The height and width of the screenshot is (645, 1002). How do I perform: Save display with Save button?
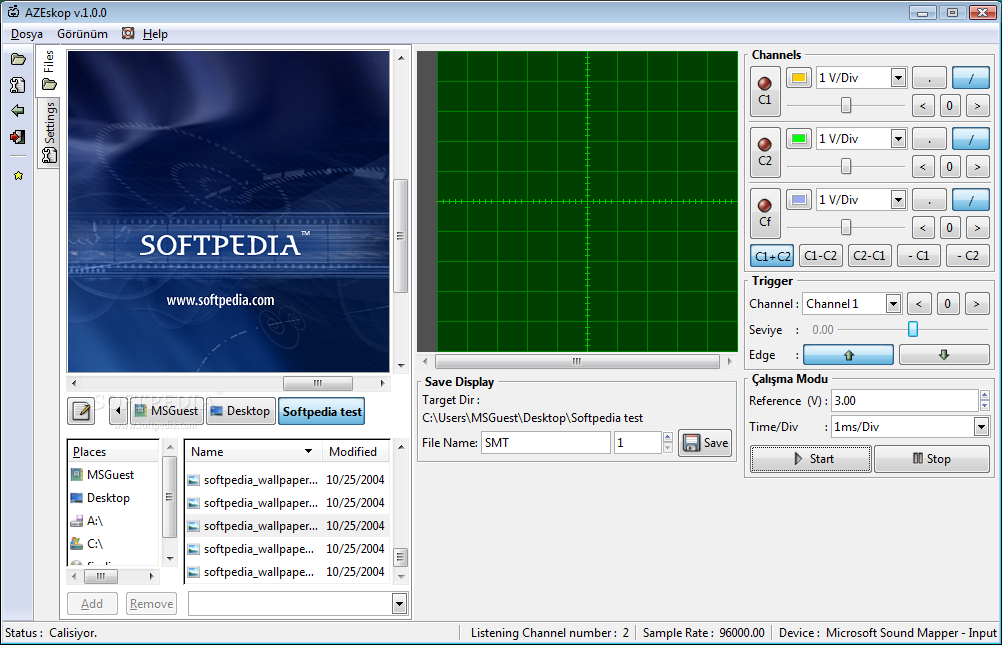coord(705,442)
